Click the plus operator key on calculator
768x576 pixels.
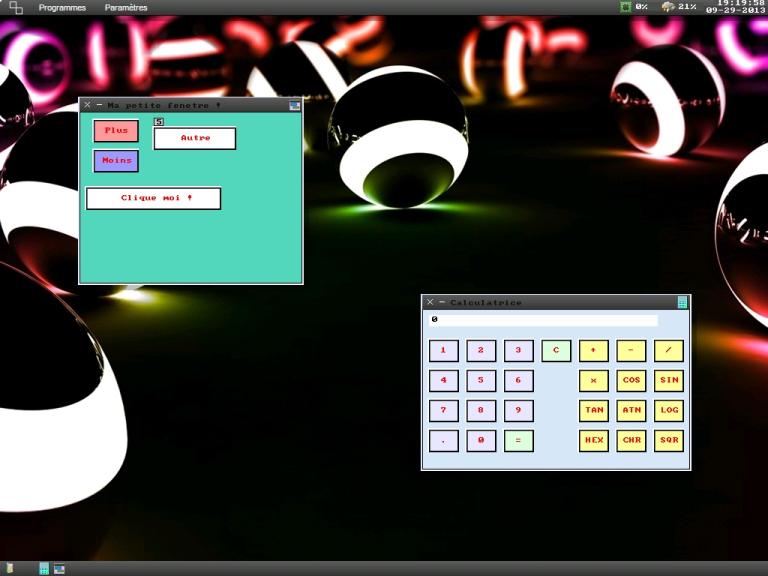point(594,351)
